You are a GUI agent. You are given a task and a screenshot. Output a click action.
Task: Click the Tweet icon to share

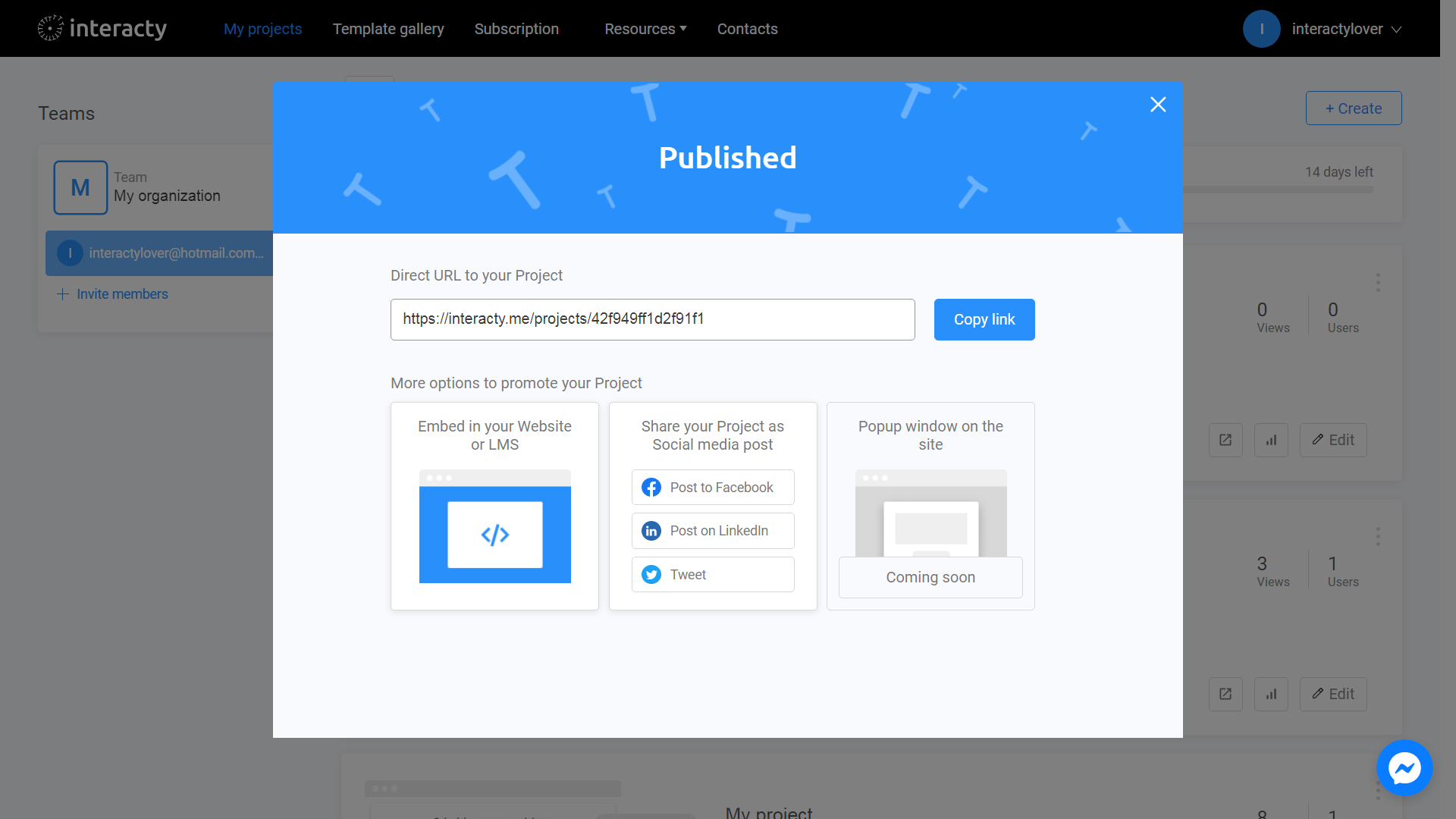[x=651, y=574]
